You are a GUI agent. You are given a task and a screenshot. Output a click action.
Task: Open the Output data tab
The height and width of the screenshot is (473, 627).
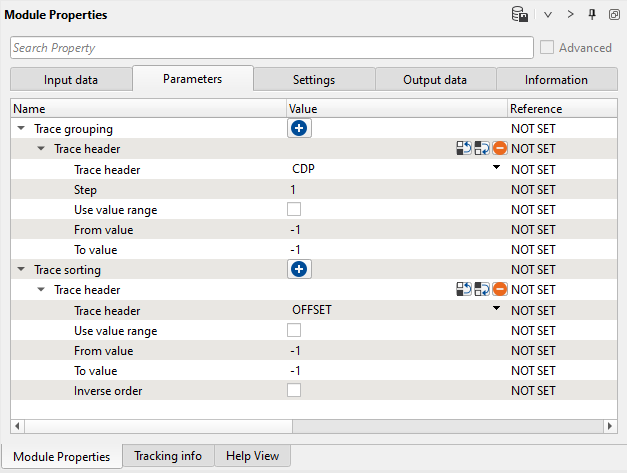[x=435, y=80]
